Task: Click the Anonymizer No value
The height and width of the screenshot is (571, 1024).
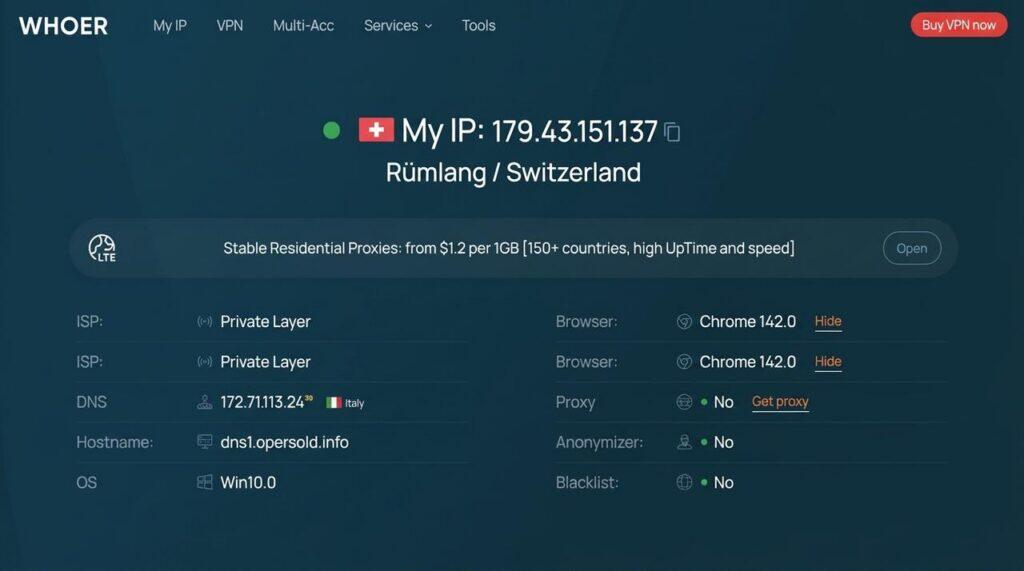Action: click(x=723, y=442)
